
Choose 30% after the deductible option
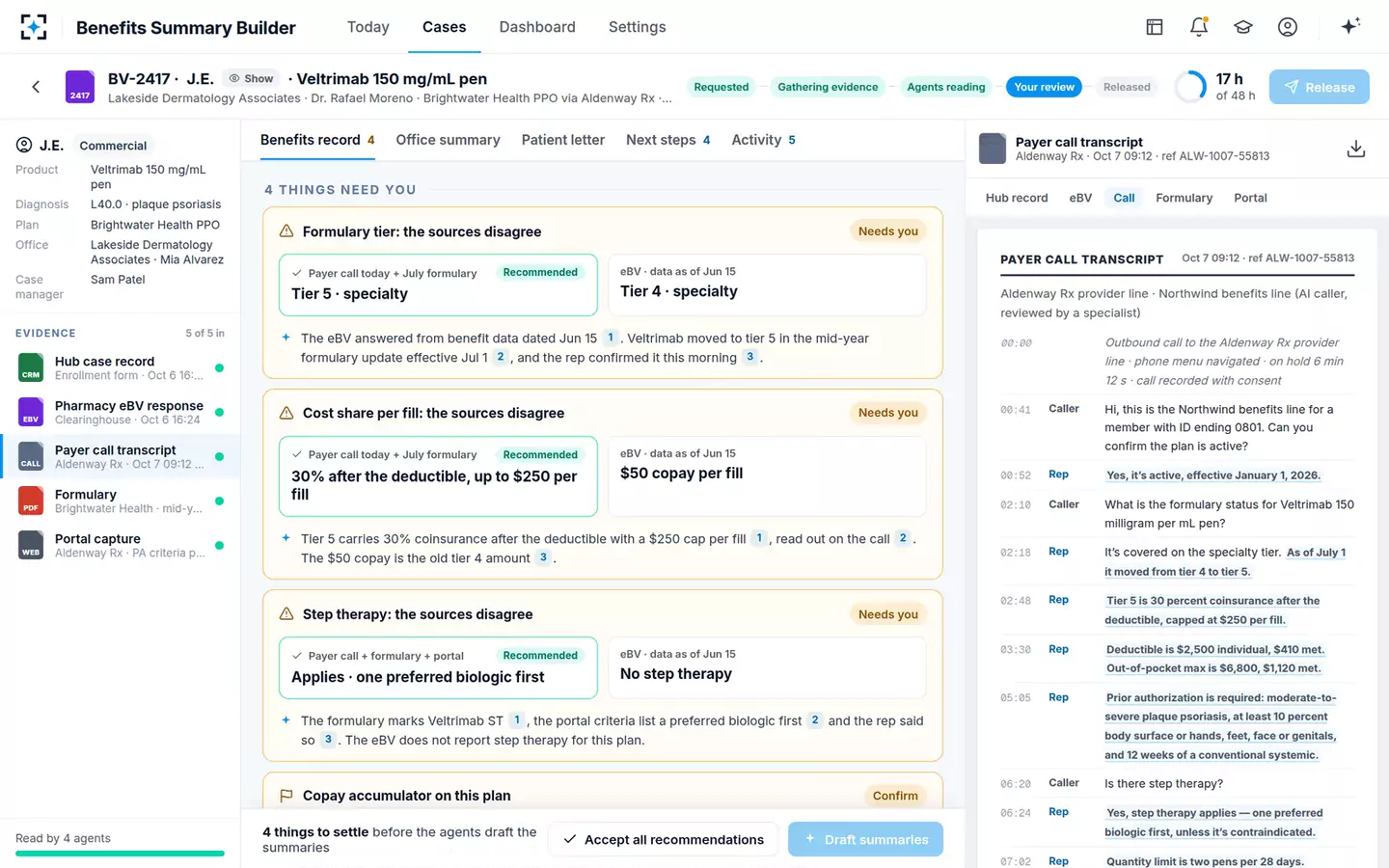438,476
